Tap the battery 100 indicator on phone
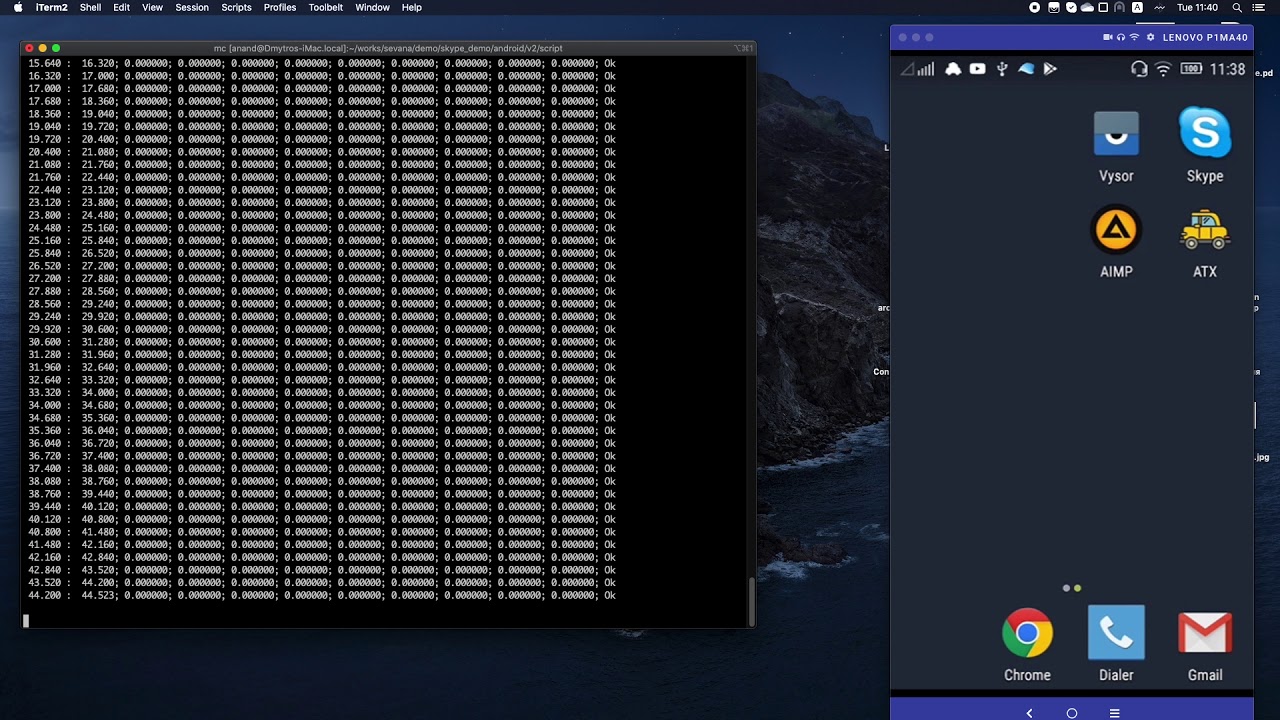 click(x=1191, y=69)
